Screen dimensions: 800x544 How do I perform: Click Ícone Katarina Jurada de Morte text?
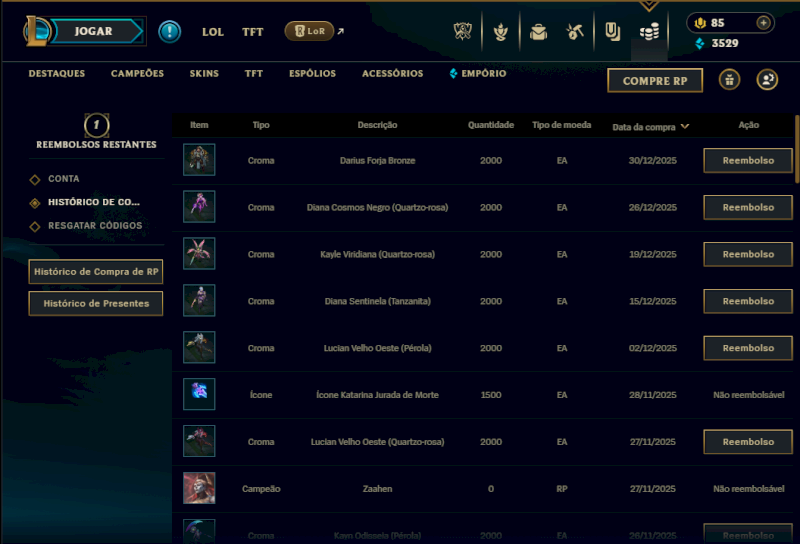[377, 395]
